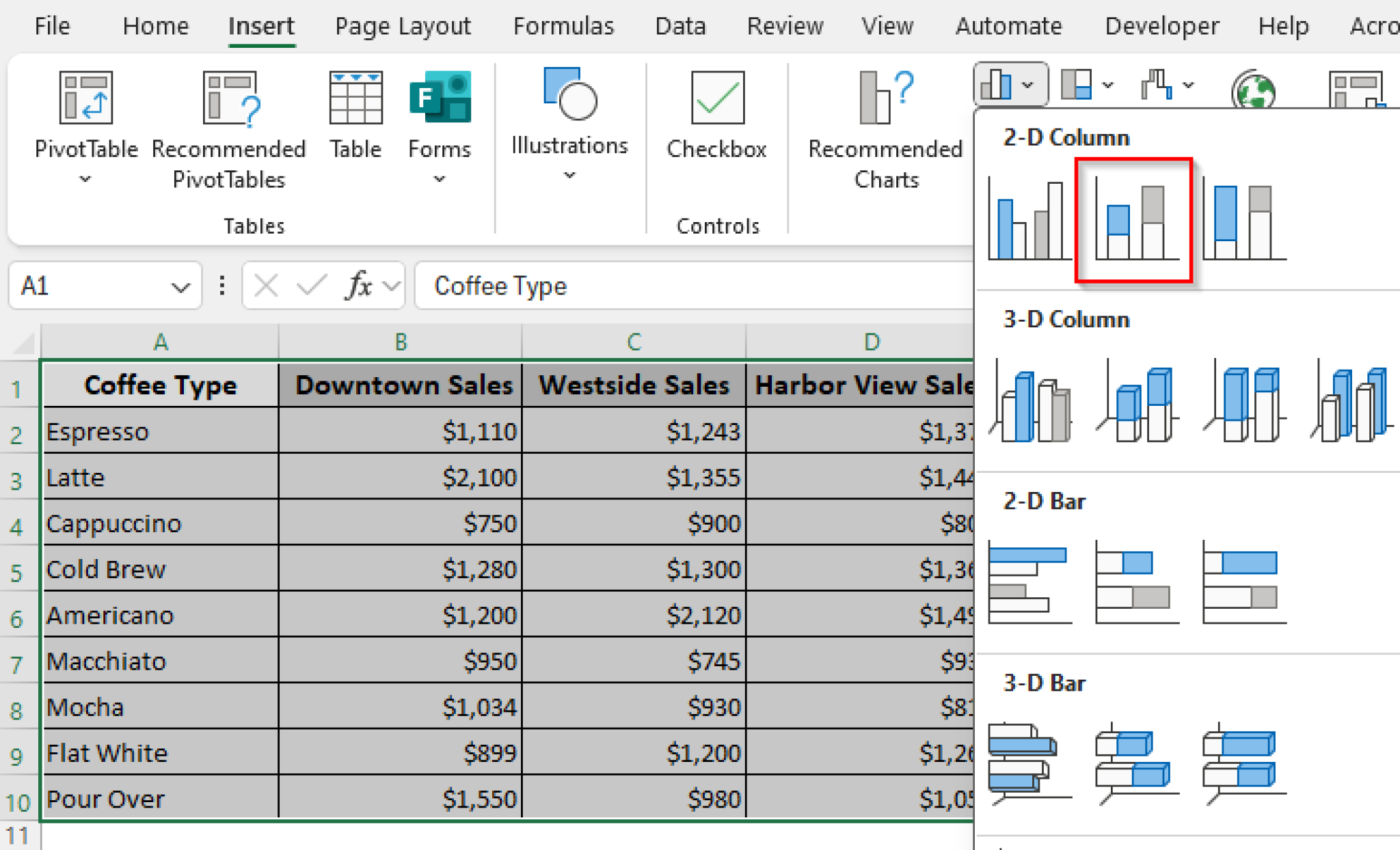Image resolution: width=1400 pixels, height=850 pixels.
Task: Open the Page Layout tab
Action: click(403, 26)
